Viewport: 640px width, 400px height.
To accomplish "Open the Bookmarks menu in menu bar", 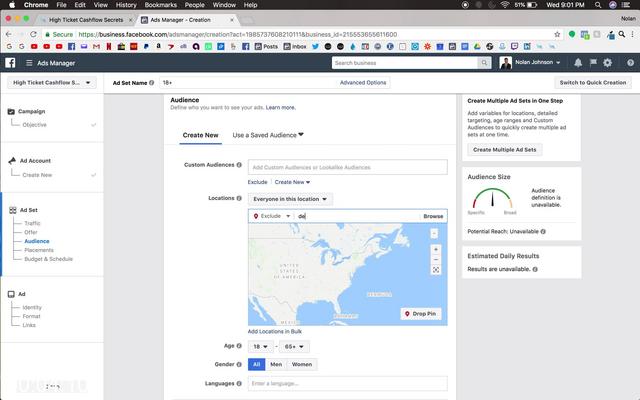I will (x=160, y=5).
